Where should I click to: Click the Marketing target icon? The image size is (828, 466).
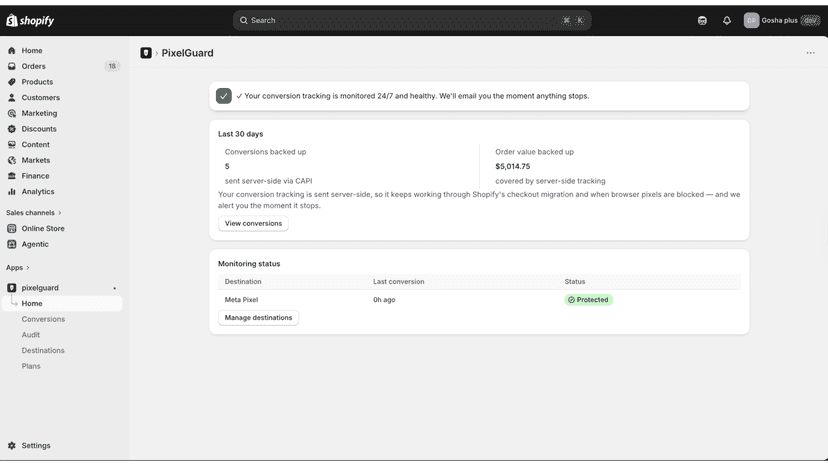12,113
